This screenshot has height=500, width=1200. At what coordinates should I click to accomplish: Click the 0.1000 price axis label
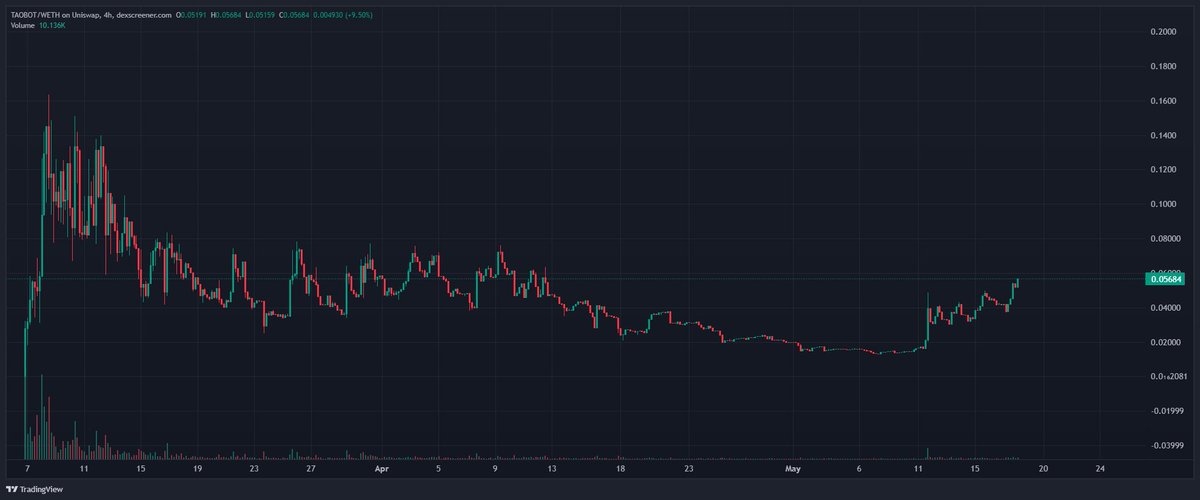coord(1163,204)
